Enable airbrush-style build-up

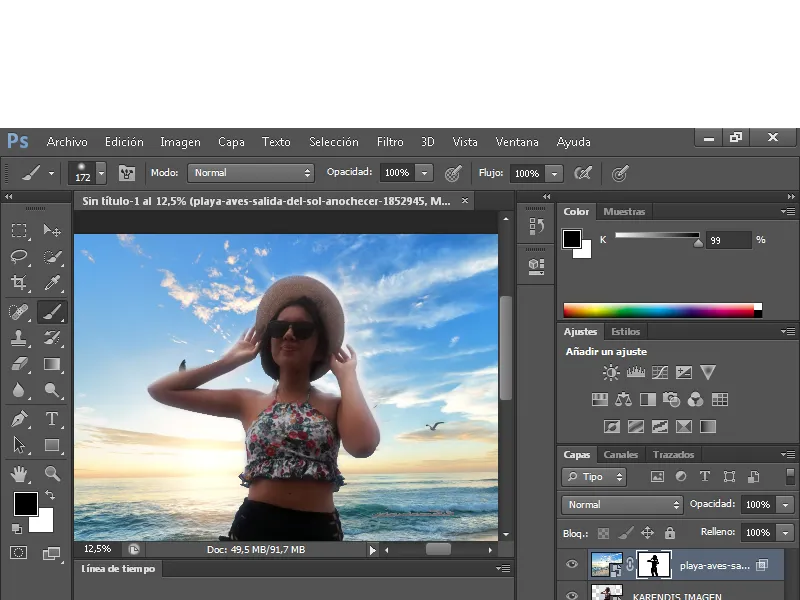click(583, 173)
